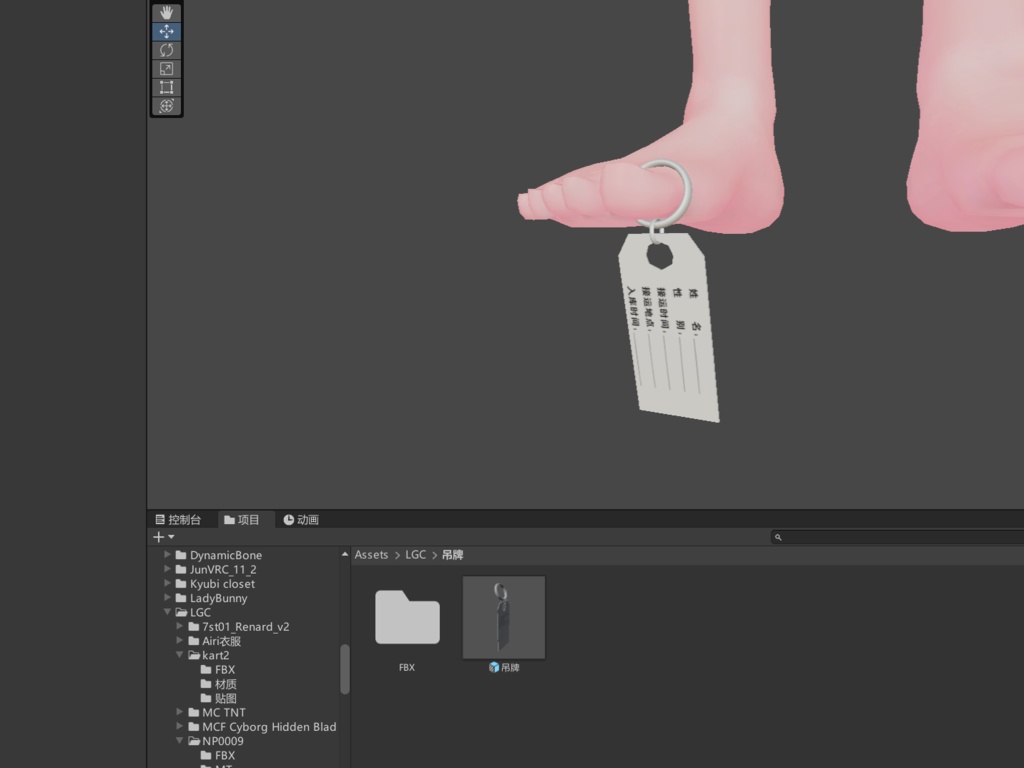1024x768 pixels.
Task: Select 7st01_Renard_v2 tree folder
Action: [x=239, y=627]
